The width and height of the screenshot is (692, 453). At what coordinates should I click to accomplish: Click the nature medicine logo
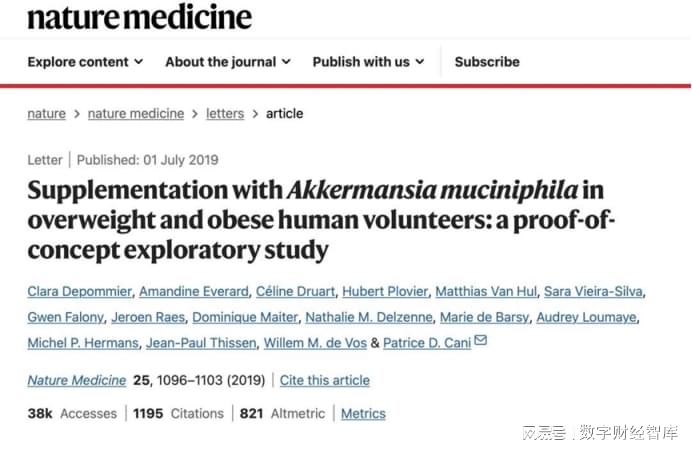tap(139, 18)
